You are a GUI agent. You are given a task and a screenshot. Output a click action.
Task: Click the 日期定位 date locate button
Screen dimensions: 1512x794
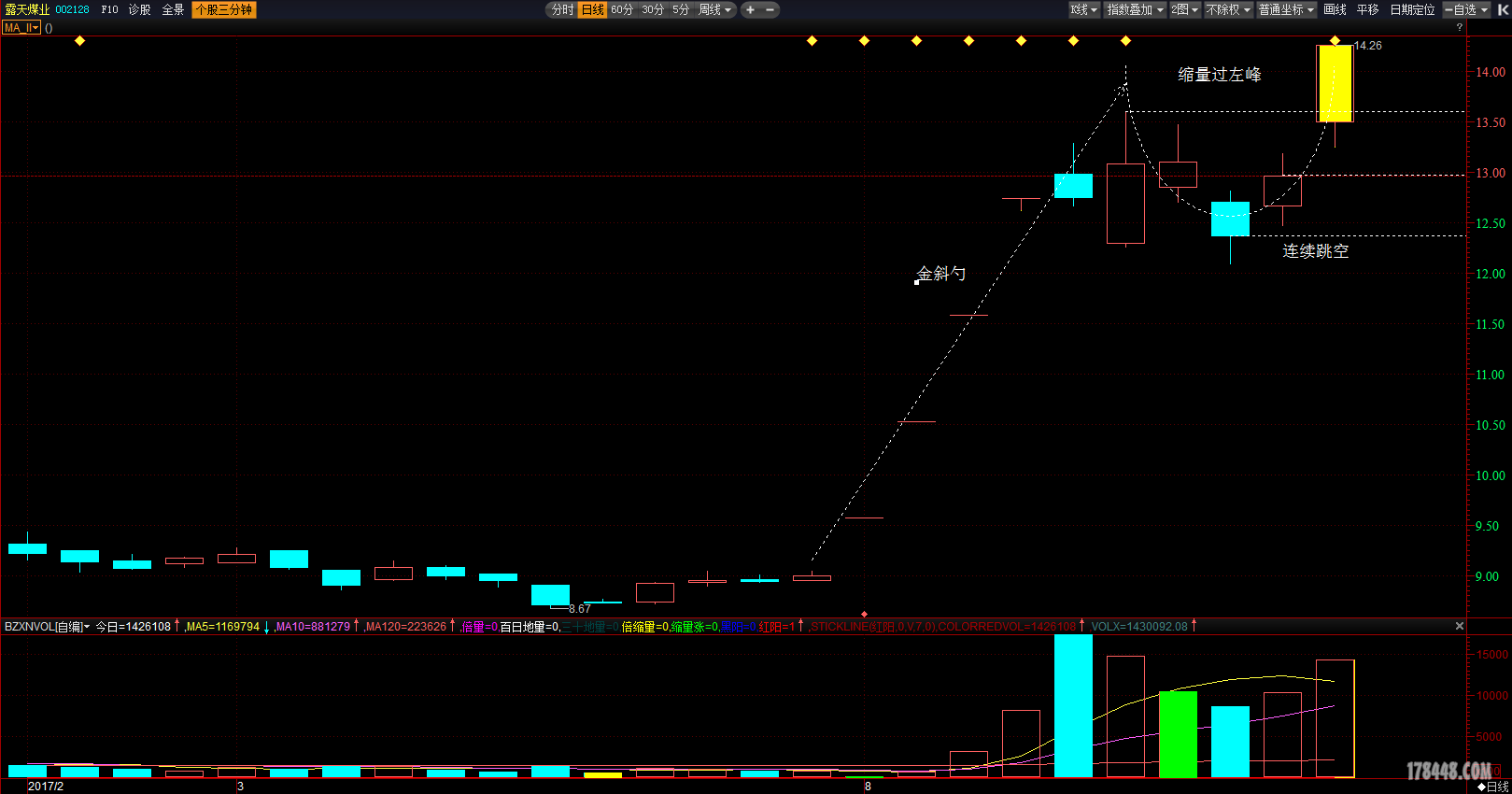(x=1412, y=9)
